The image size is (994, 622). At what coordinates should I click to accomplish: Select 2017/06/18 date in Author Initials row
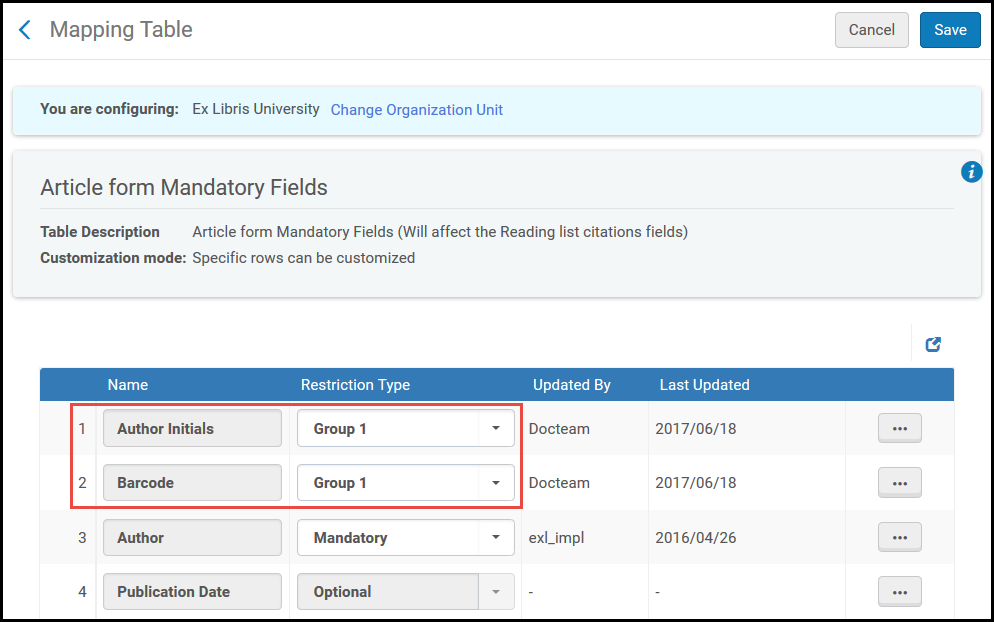click(695, 429)
